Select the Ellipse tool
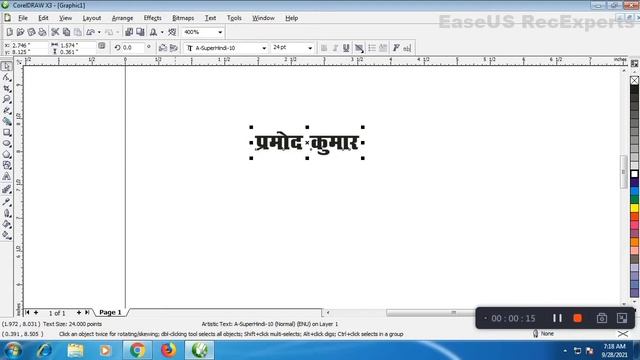The height and width of the screenshot is (360, 640). [7, 144]
